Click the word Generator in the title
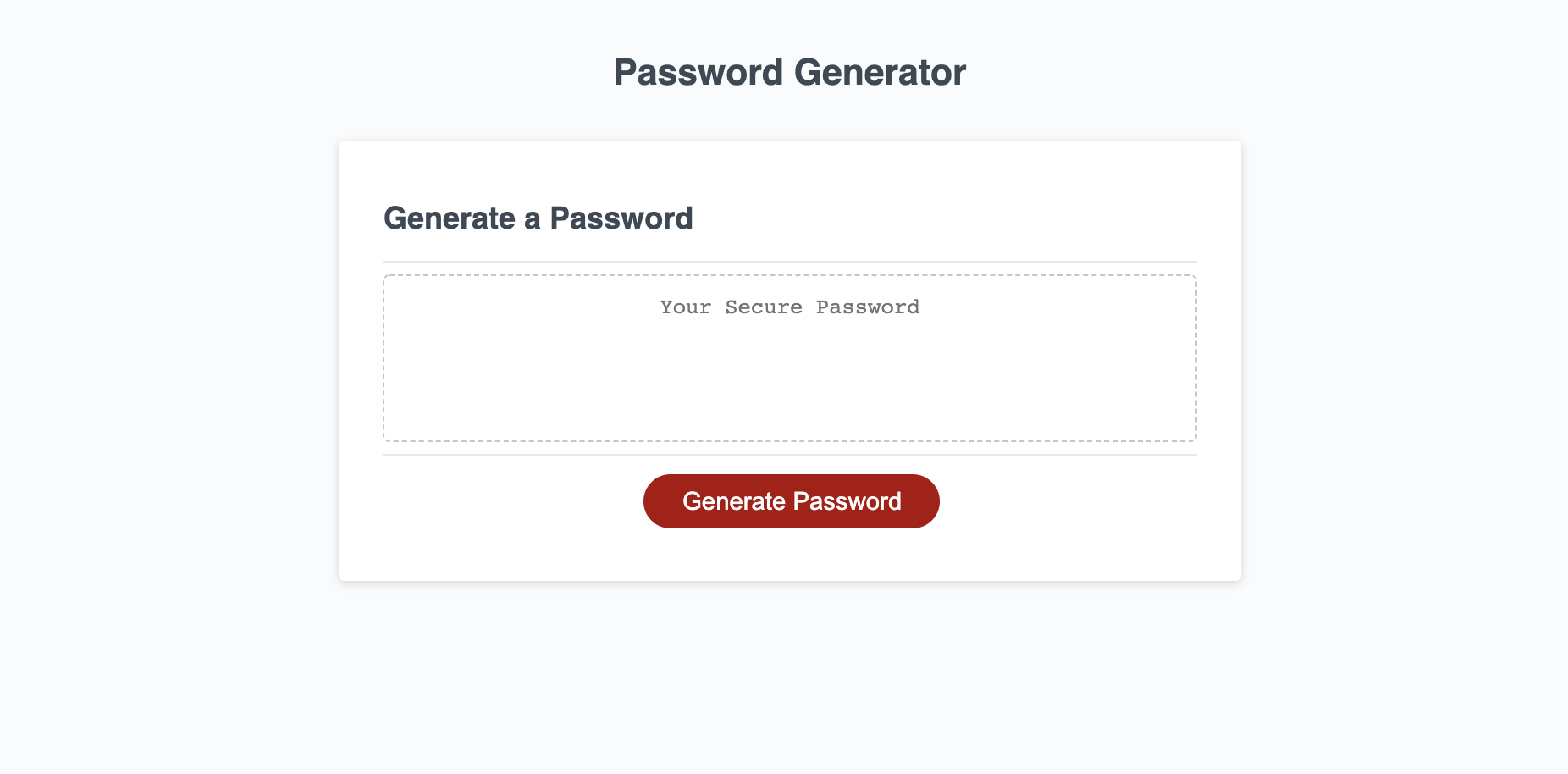This screenshot has height=774, width=1568. [879, 73]
